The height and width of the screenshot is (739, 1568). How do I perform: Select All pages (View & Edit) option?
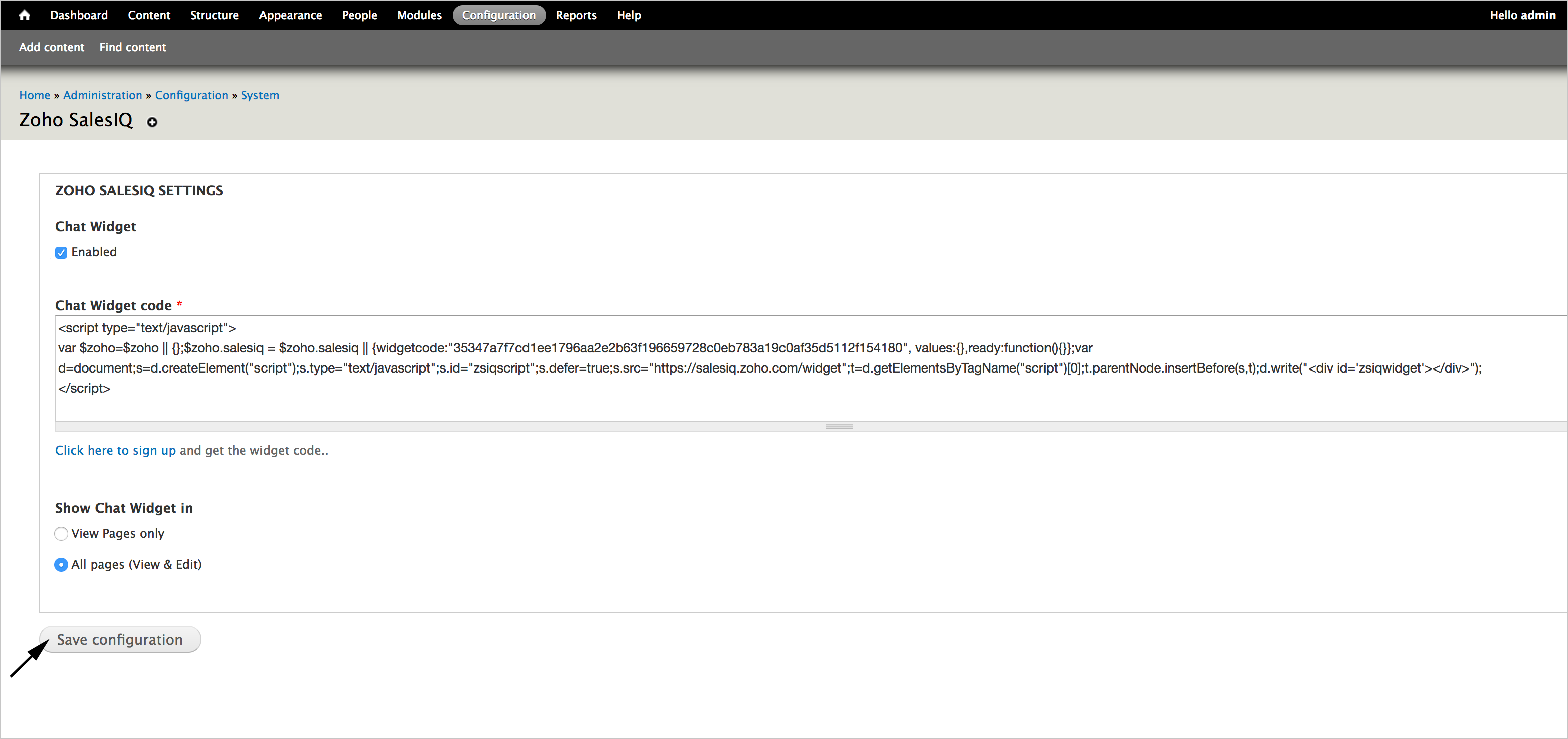[x=61, y=564]
